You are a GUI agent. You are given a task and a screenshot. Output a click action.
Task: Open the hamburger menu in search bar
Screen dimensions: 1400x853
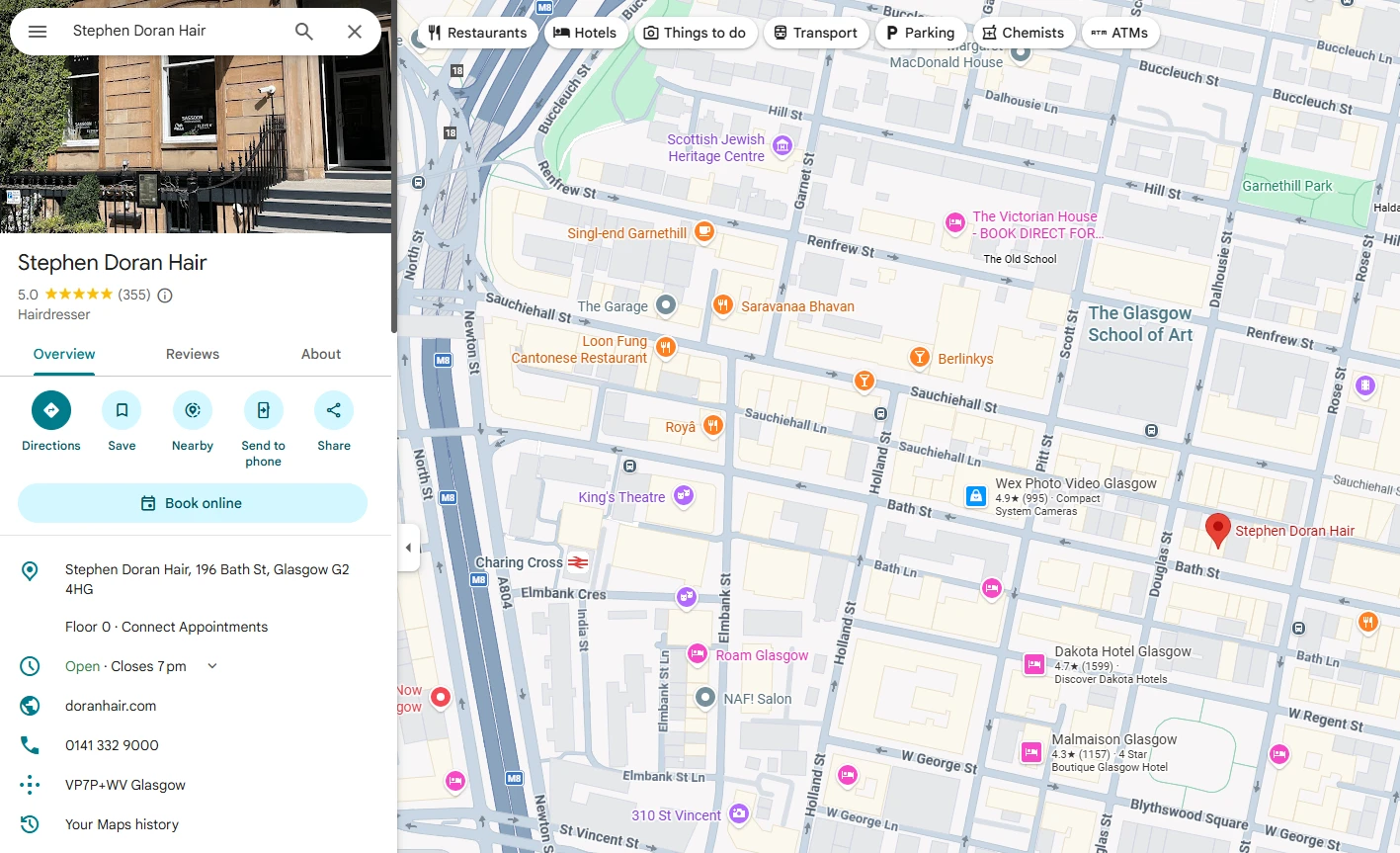(x=38, y=32)
